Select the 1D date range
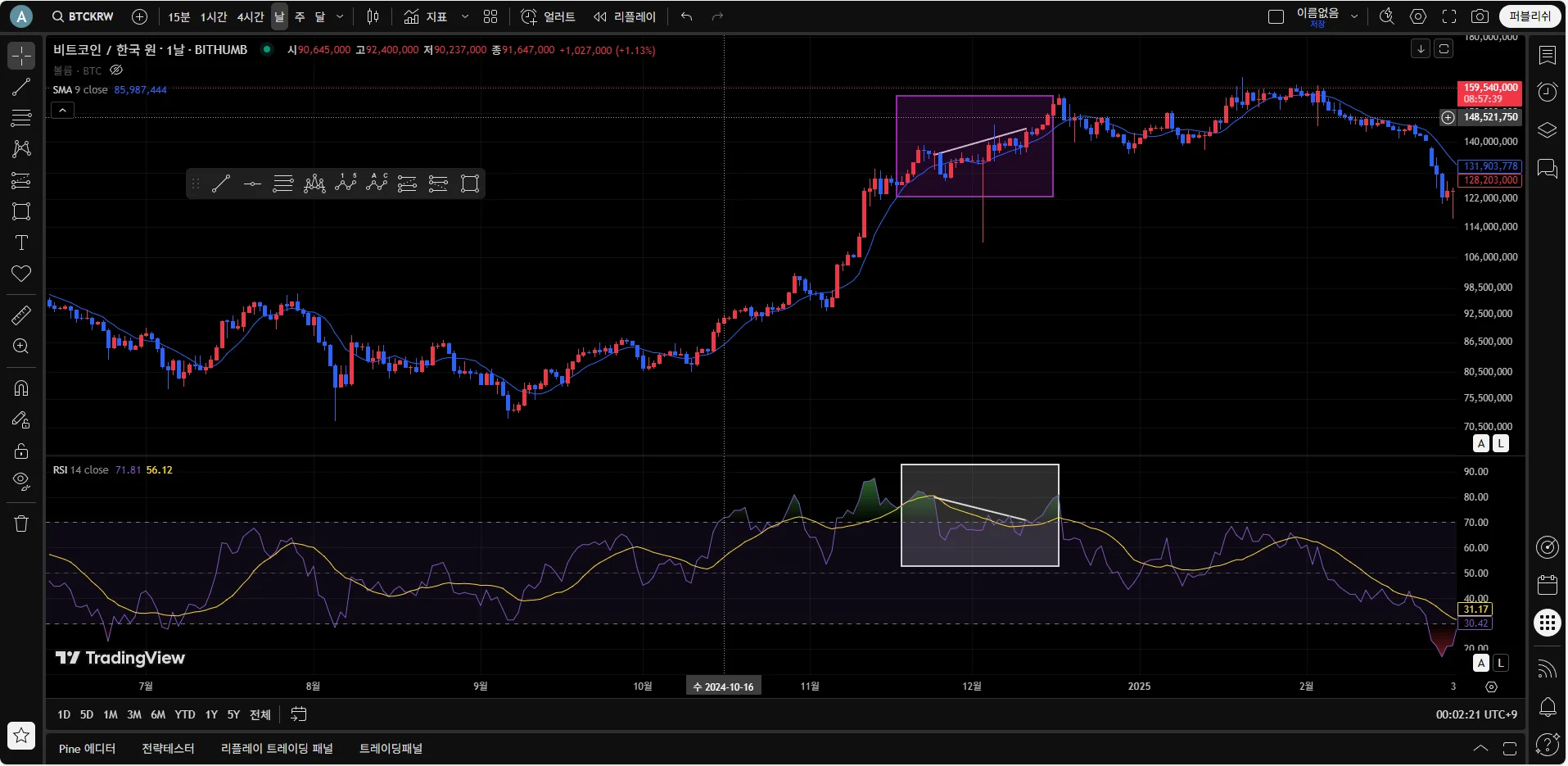This screenshot has height=766, width=1568. 64,714
